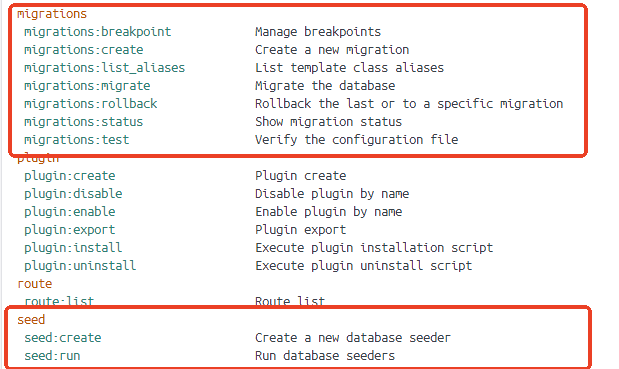Click the seed group heading
The width and height of the screenshot is (619, 369).
[31, 320]
